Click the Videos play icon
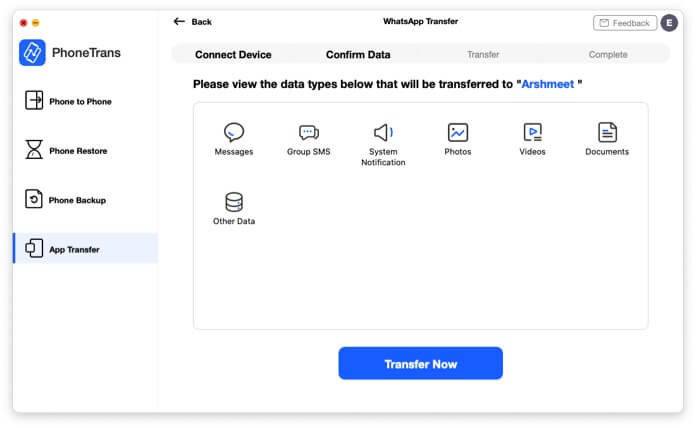This screenshot has width=696, height=428. pyautogui.click(x=532, y=132)
